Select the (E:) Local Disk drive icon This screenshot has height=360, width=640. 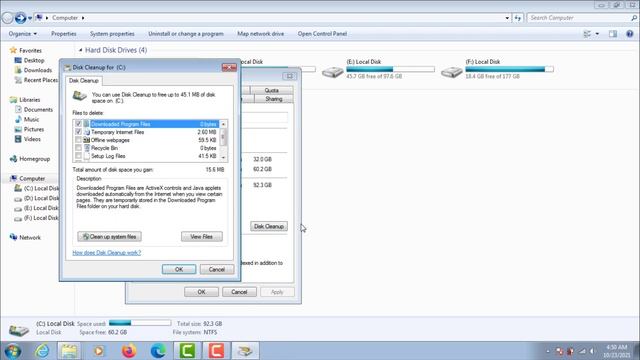click(x=333, y=72)
